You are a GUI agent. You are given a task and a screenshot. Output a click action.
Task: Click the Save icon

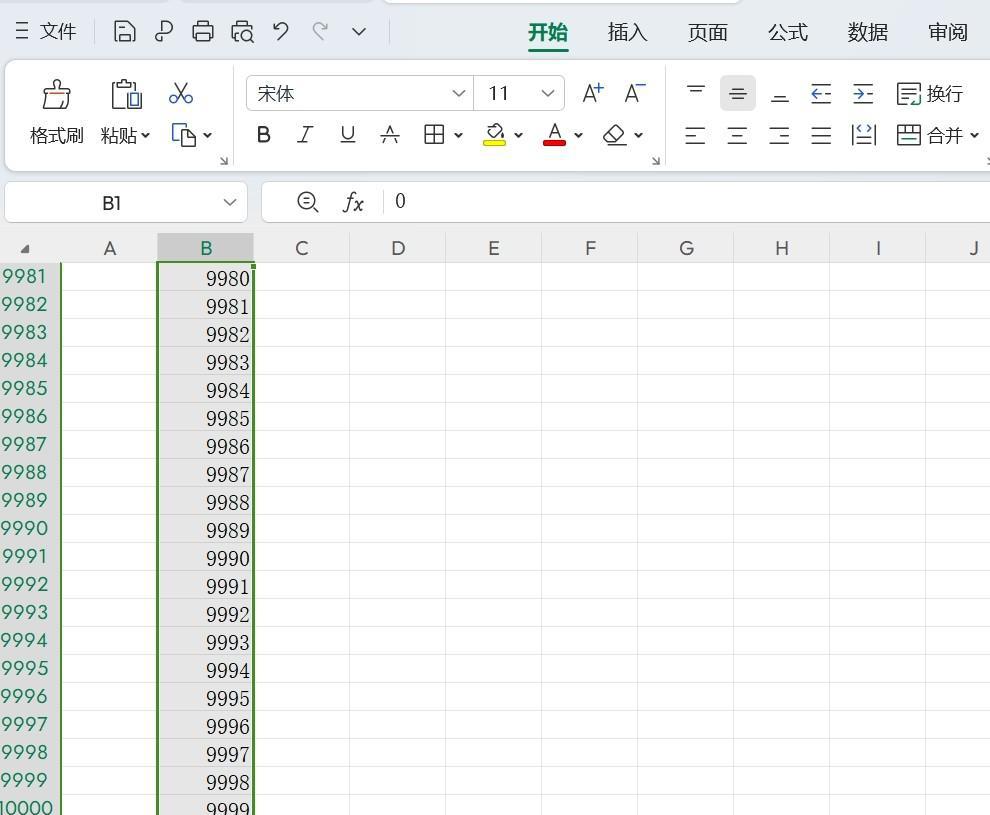click(x=124, y=31)
